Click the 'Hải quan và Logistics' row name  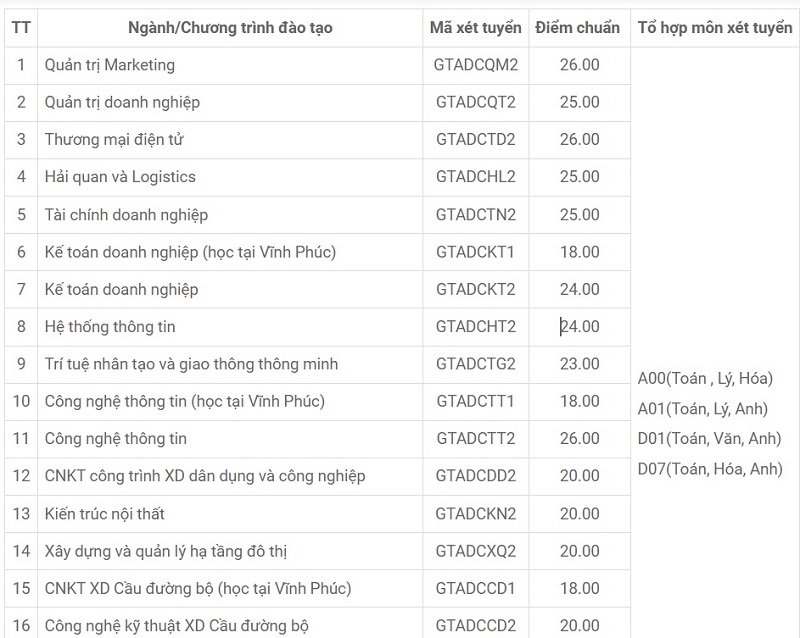[120, 177]
